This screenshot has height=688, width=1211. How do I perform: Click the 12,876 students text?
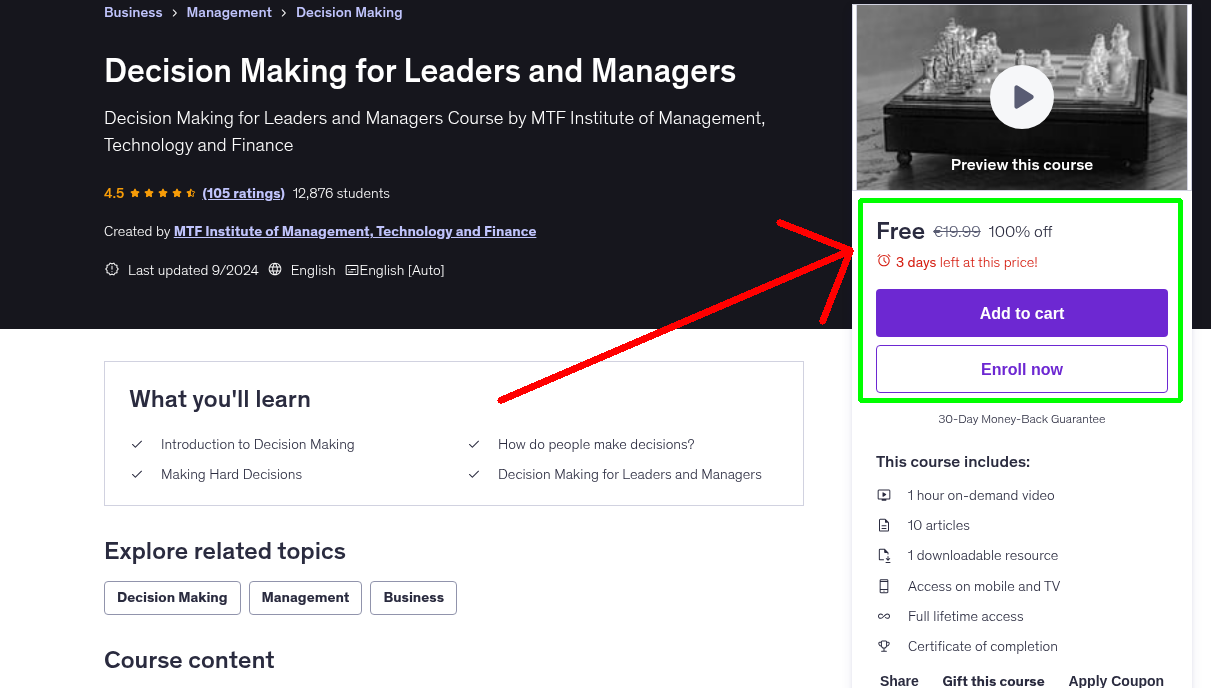341,193
